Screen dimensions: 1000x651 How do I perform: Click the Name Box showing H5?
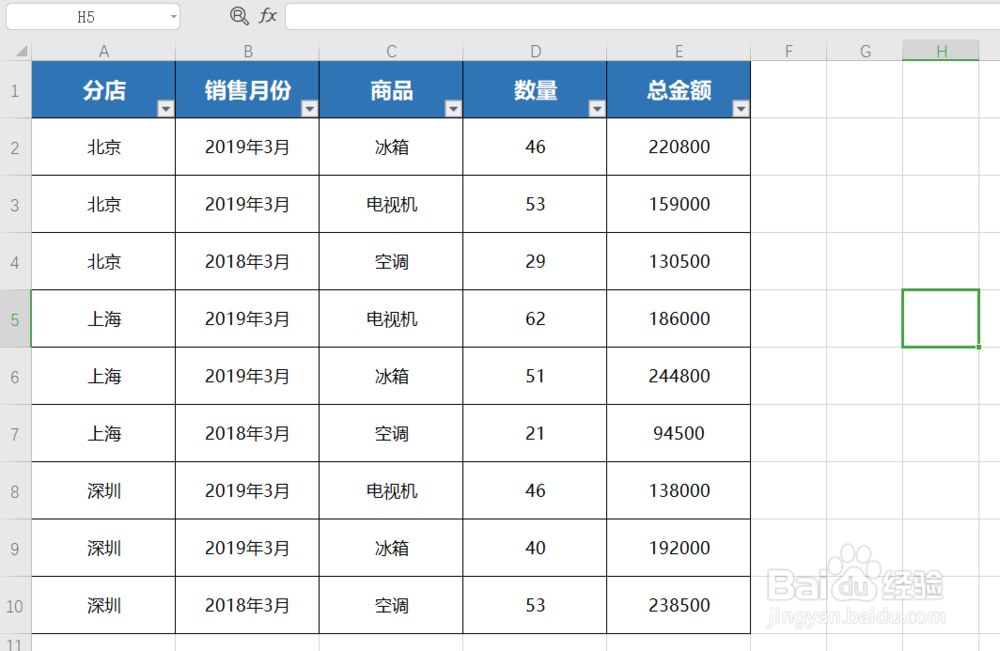point(86,17)
